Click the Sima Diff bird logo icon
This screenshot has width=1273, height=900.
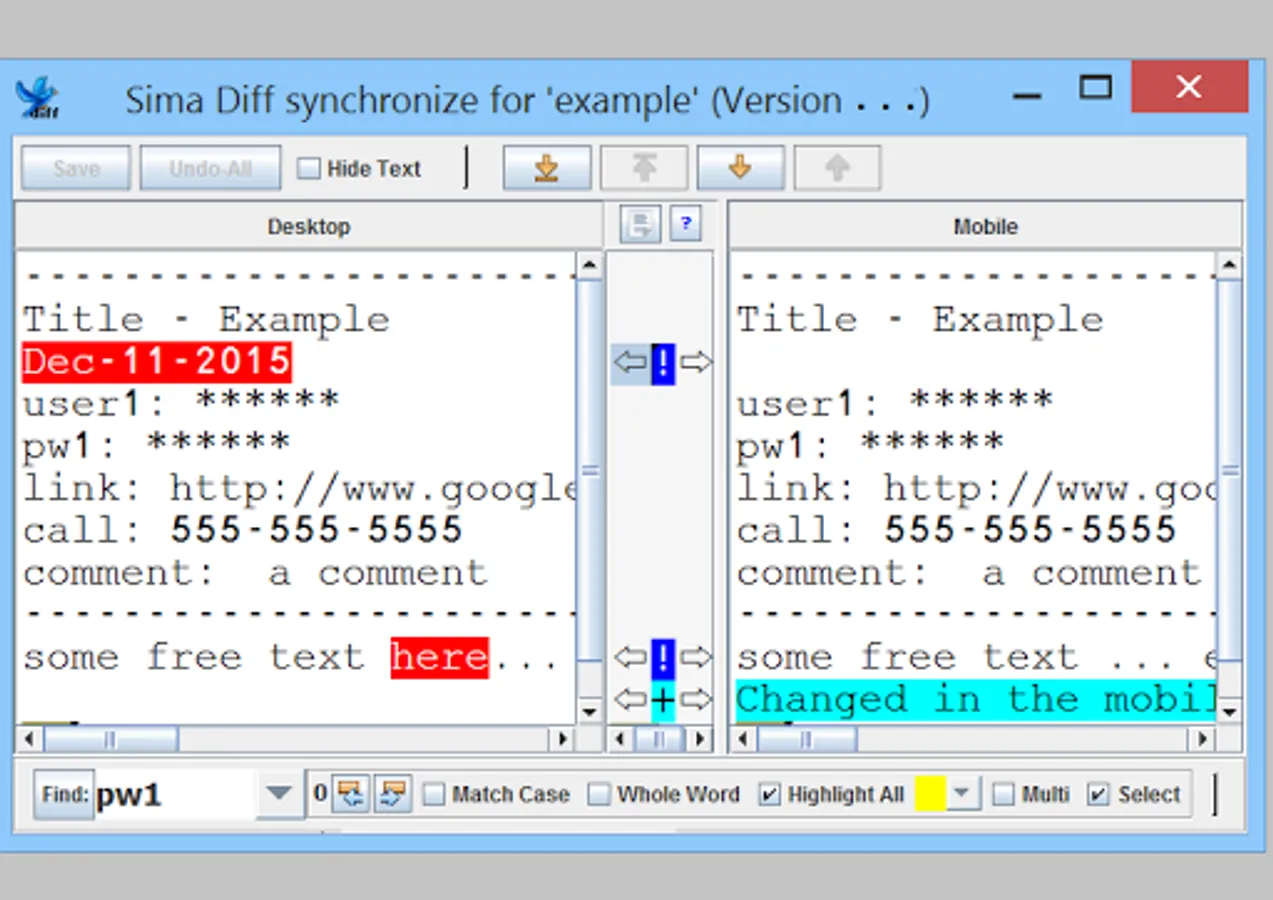pyautogui.click(x=38, y=97)
